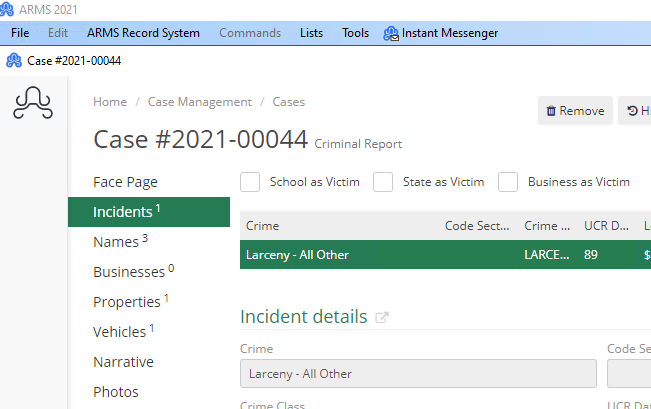
Task: Click the ARMS octopus logo in sidebar
Action: pyautogui.click(x=33, y=103)
